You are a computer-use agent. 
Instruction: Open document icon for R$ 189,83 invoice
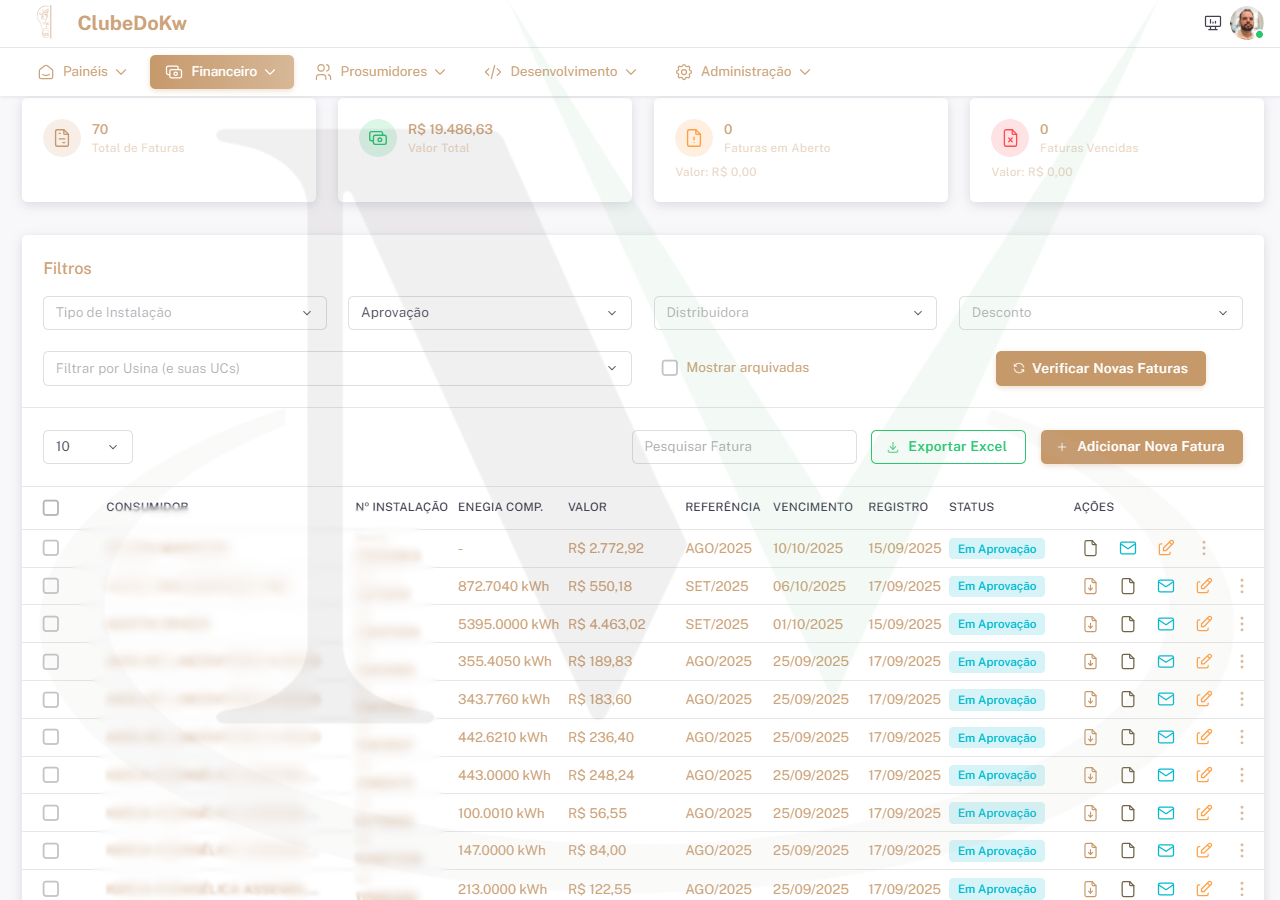[1128, 662]
